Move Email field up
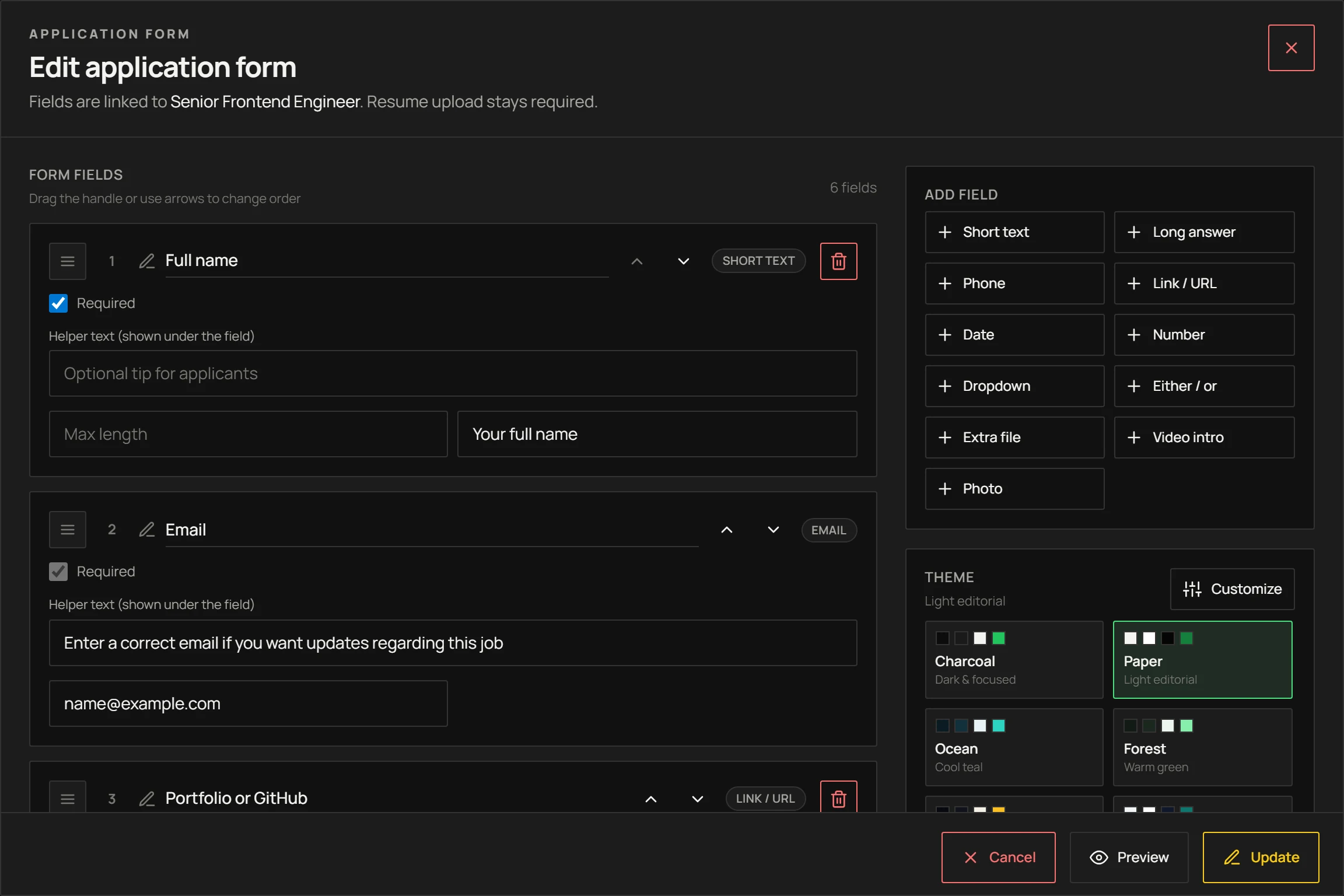 727,529
